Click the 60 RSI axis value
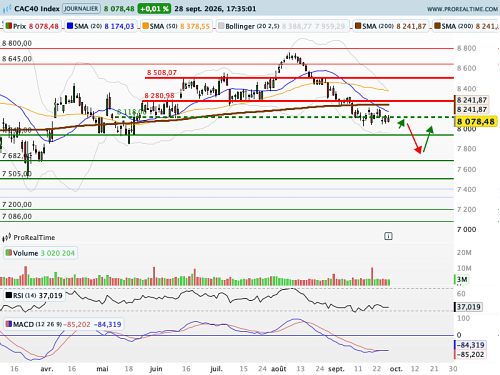Image resolution: width=500 pixels, height=375 pixels. click(x=461, y=294)
